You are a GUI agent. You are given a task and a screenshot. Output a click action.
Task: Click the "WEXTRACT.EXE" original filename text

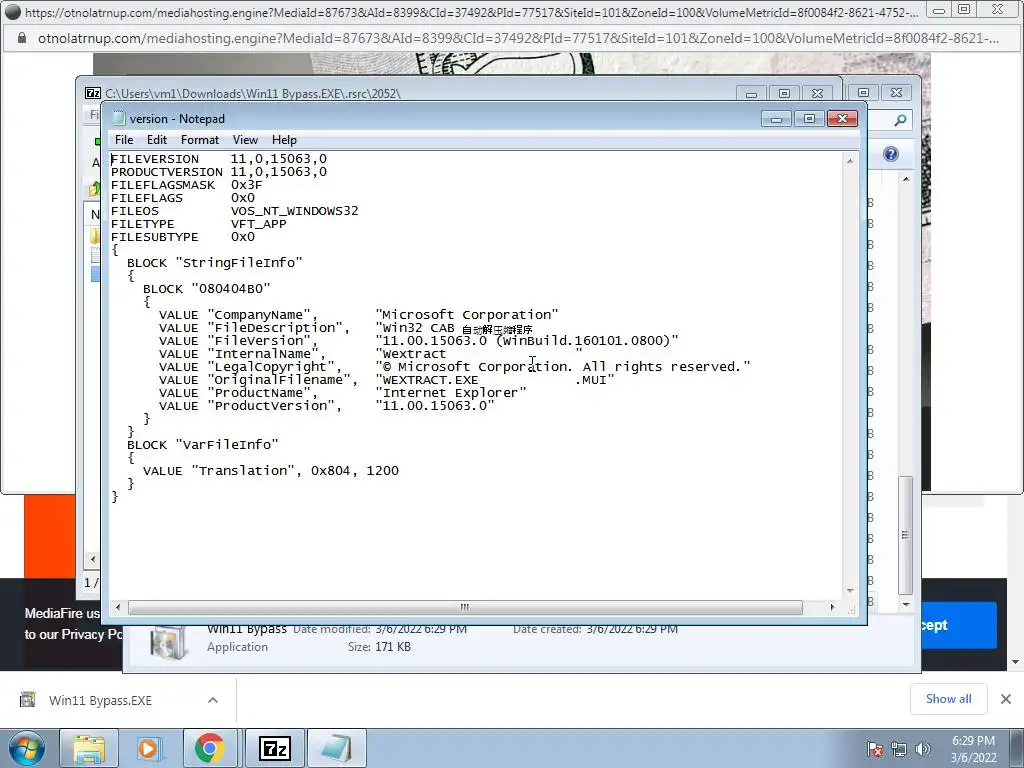tap(430, 379)
